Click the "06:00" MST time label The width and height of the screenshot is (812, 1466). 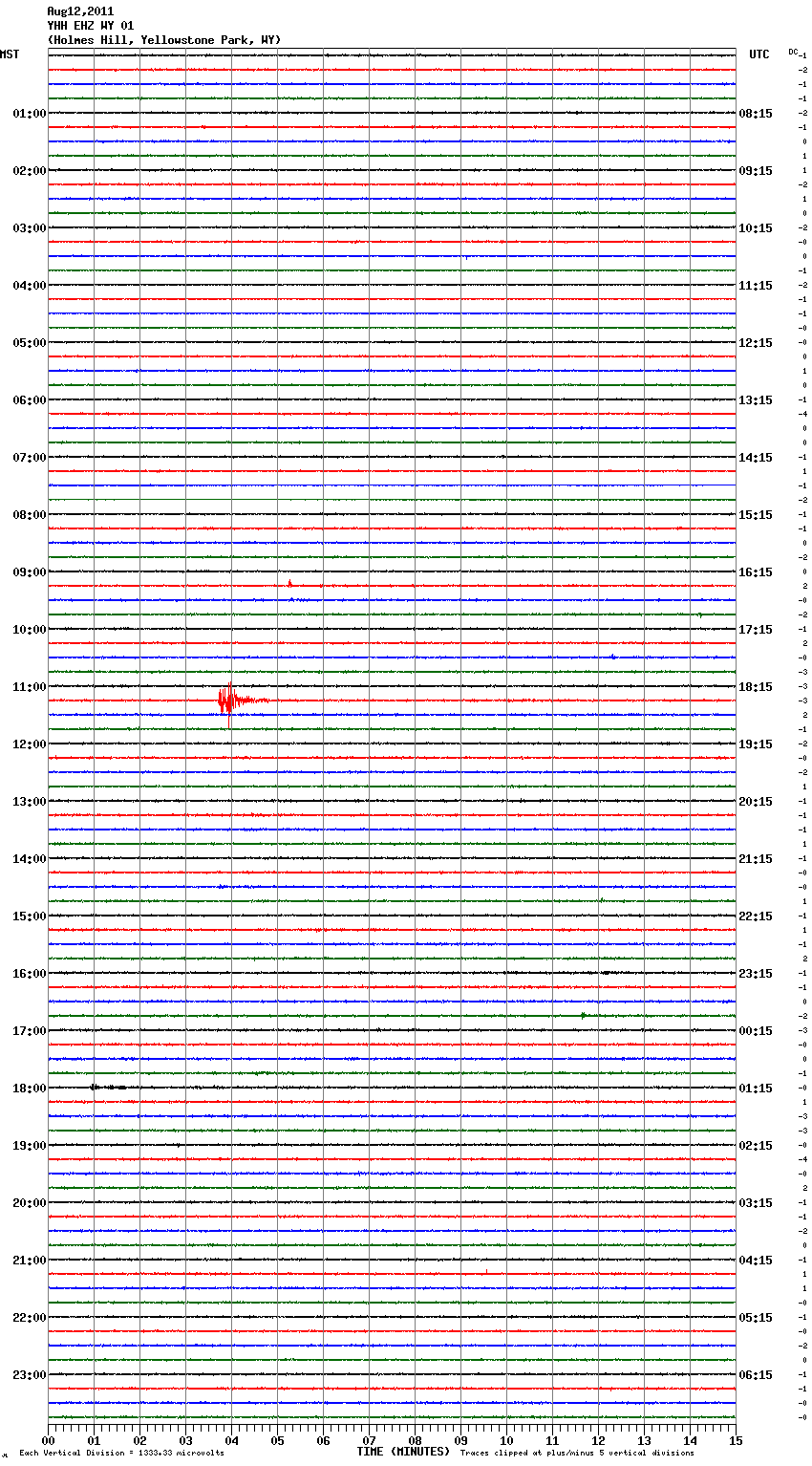click(x=29, y=400)
